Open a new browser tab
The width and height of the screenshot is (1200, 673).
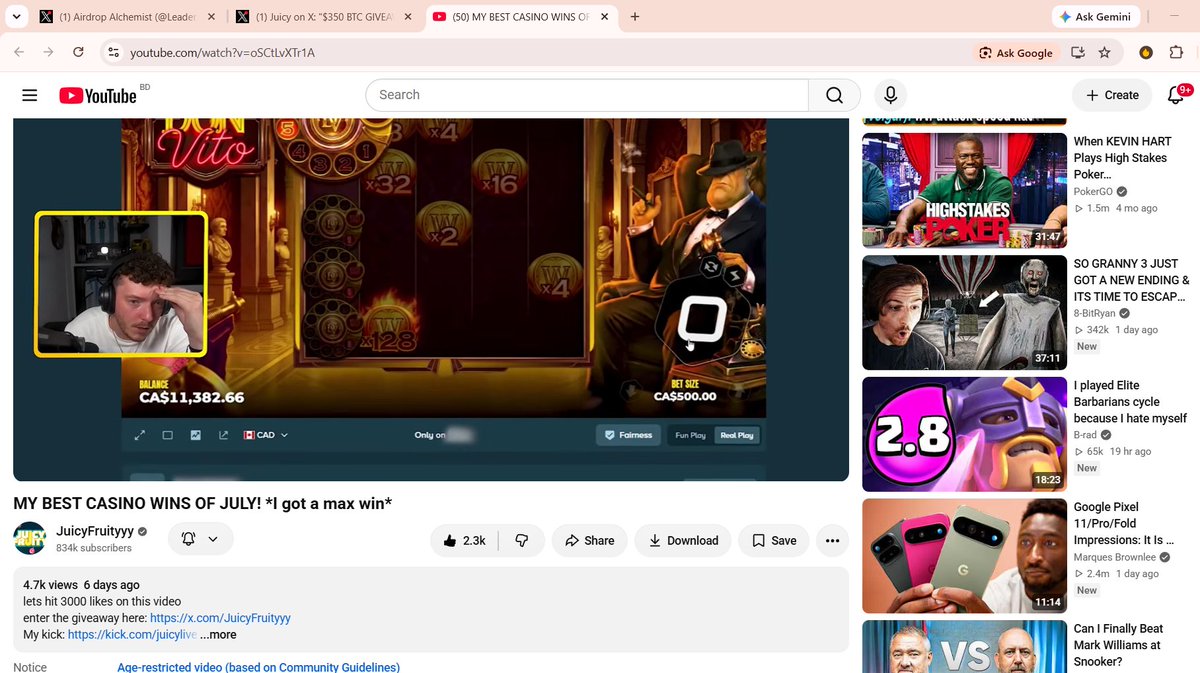click(635, 17)
